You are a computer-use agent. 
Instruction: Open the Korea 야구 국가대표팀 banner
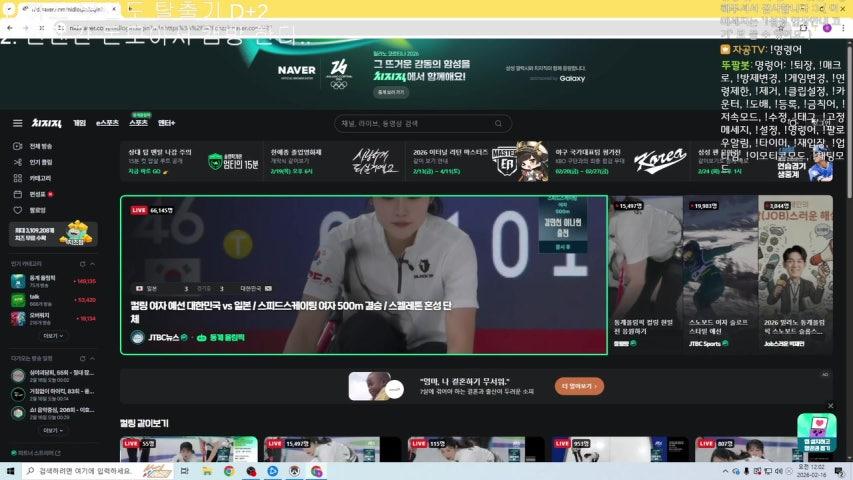point(620,161)
